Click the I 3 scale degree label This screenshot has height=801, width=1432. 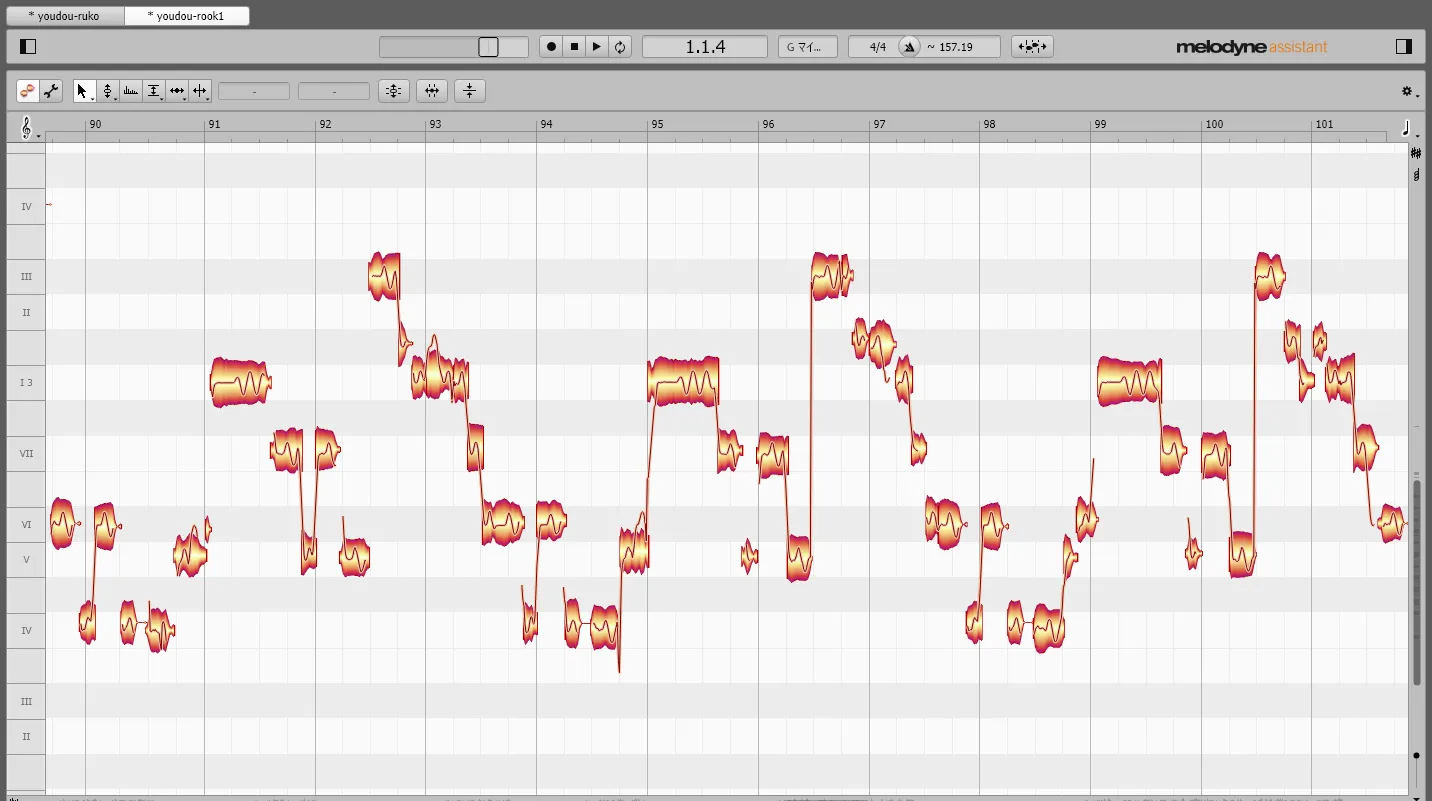pos(26,383)
